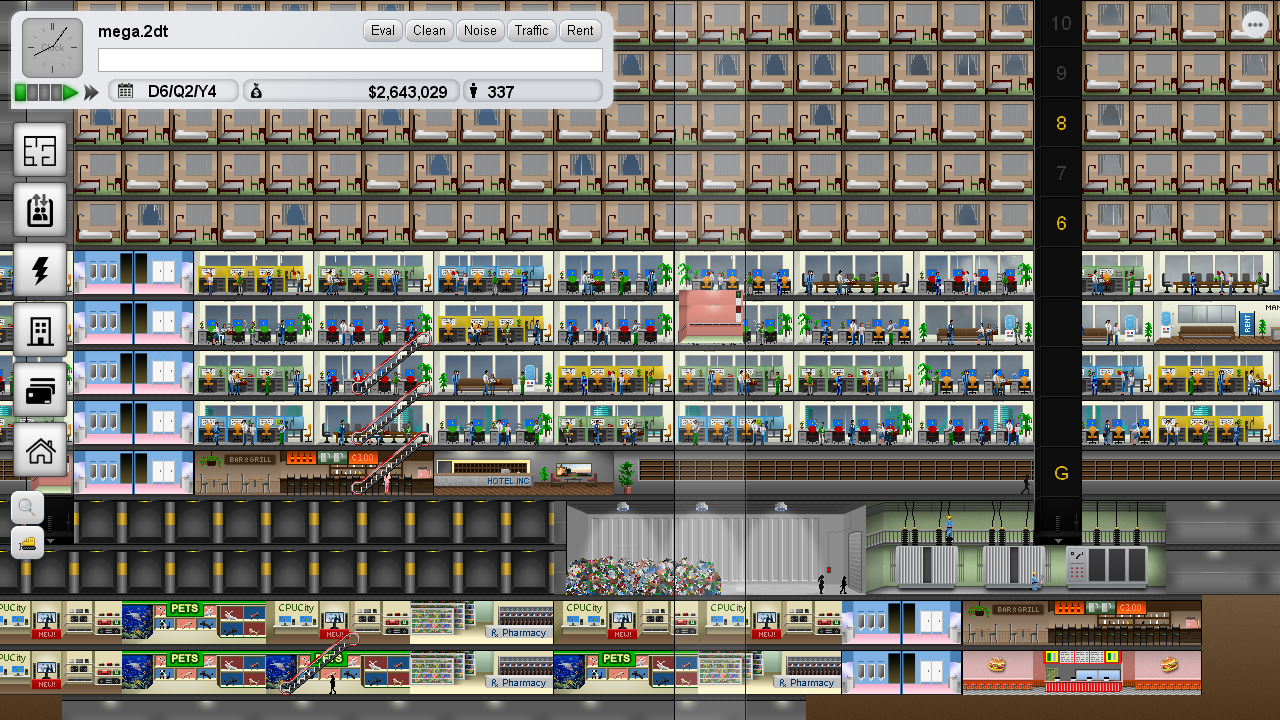The width and height of the screenshot is (1280, 720).
Task: Toggle the Traffic overlay view
Action: click(x=531, y=31)
